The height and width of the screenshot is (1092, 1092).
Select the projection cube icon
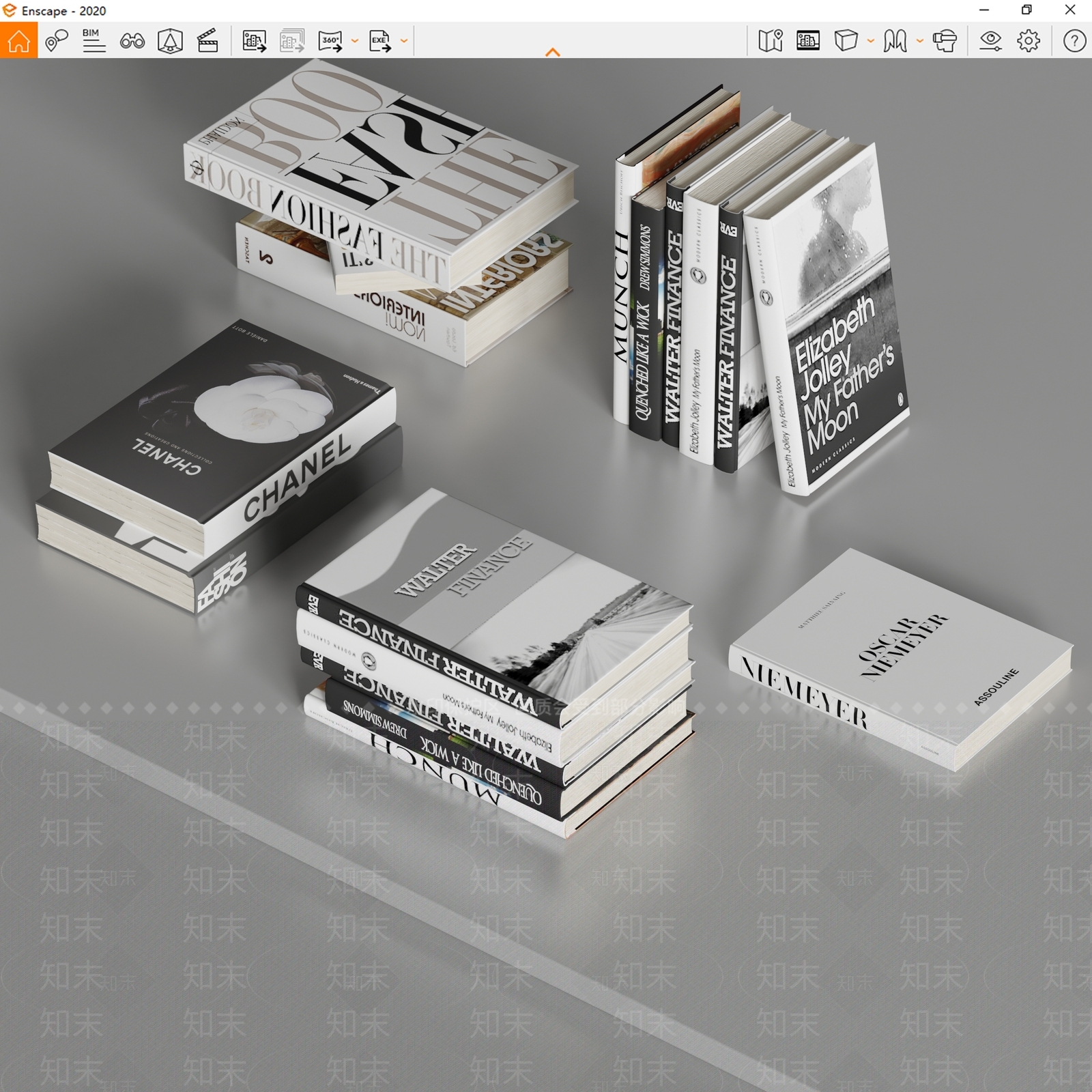846,41
